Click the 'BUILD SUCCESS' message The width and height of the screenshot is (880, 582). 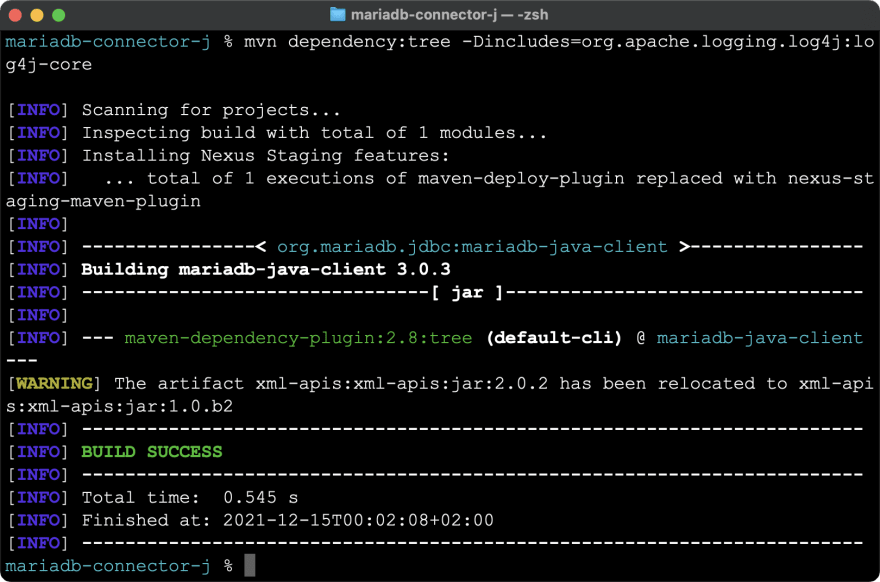click(x=152, y=452)
